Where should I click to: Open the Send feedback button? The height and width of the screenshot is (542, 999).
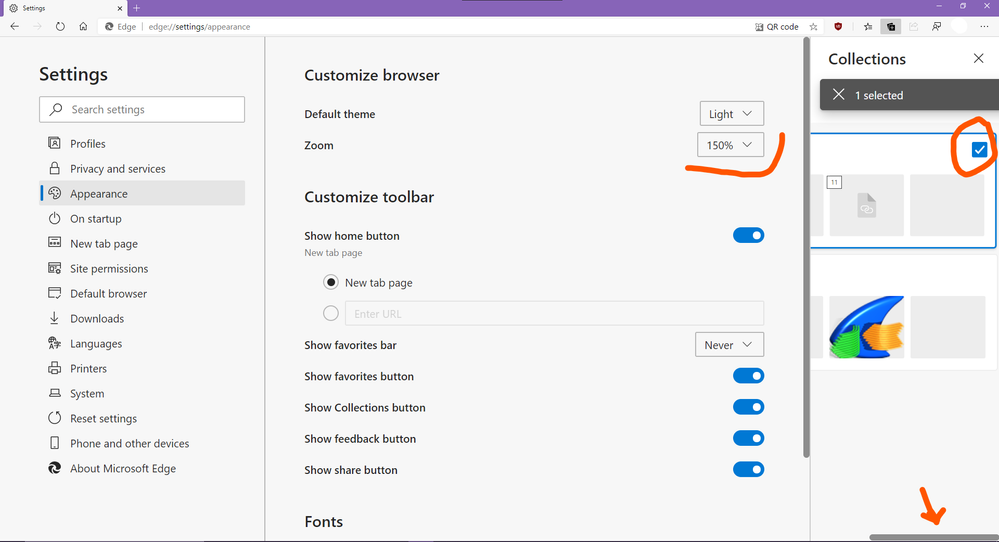coord(937,27)
